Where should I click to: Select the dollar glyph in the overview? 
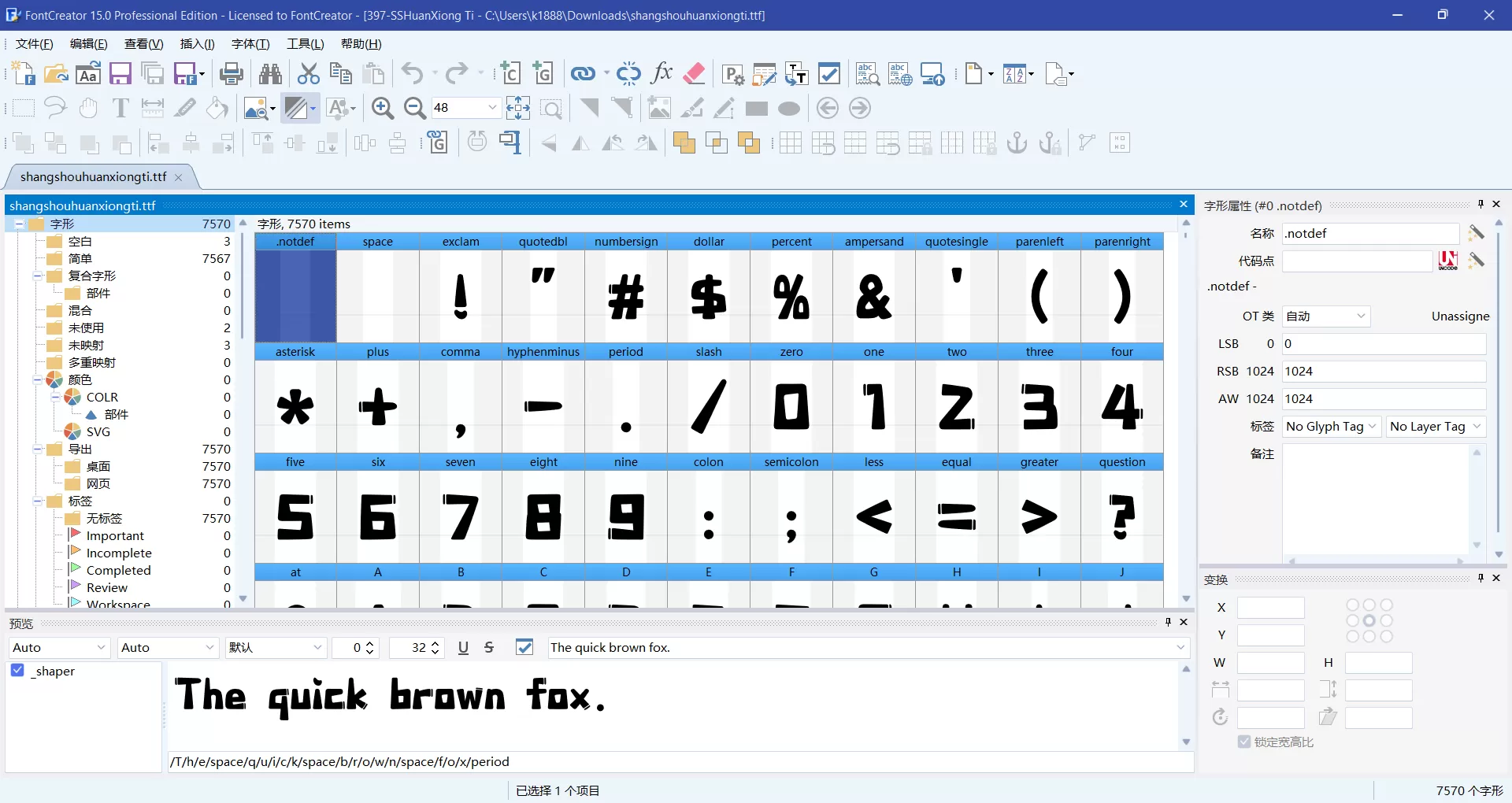(708, 297)
